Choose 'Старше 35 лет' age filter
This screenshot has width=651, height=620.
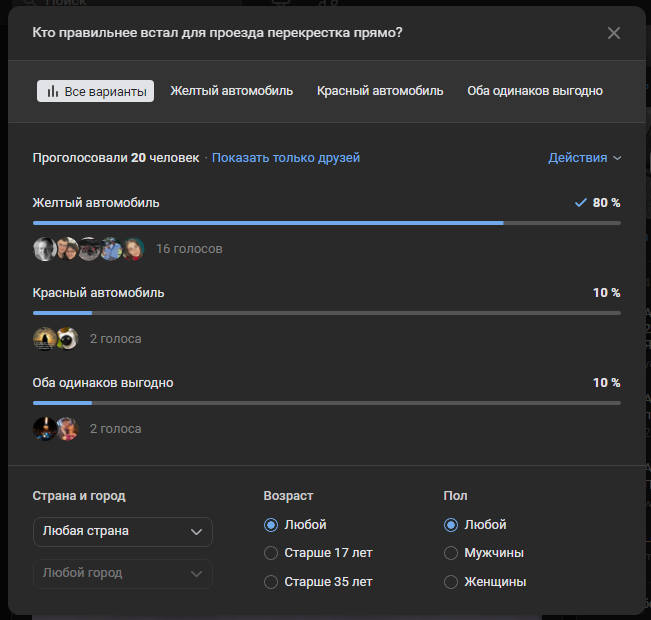(271, 582)
